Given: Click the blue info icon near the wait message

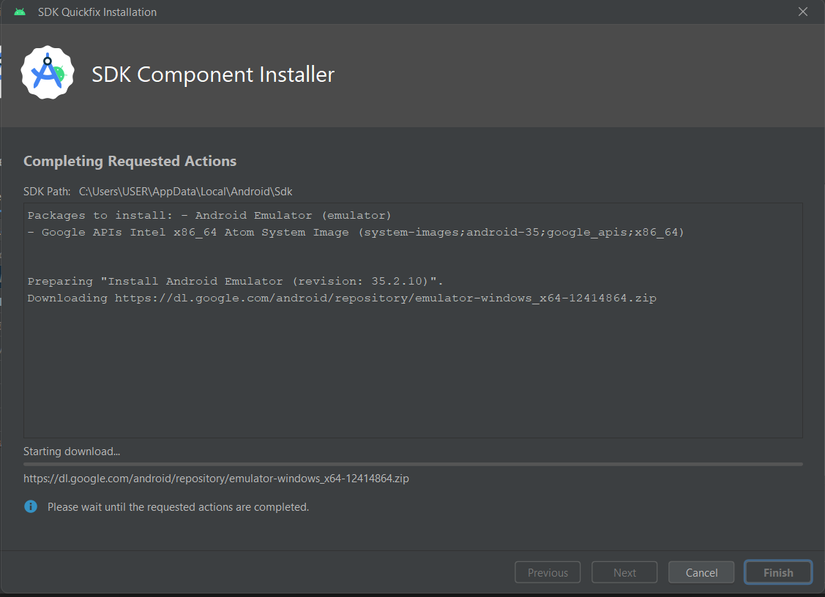Looking at the screenshot, I should pos(28,507).
